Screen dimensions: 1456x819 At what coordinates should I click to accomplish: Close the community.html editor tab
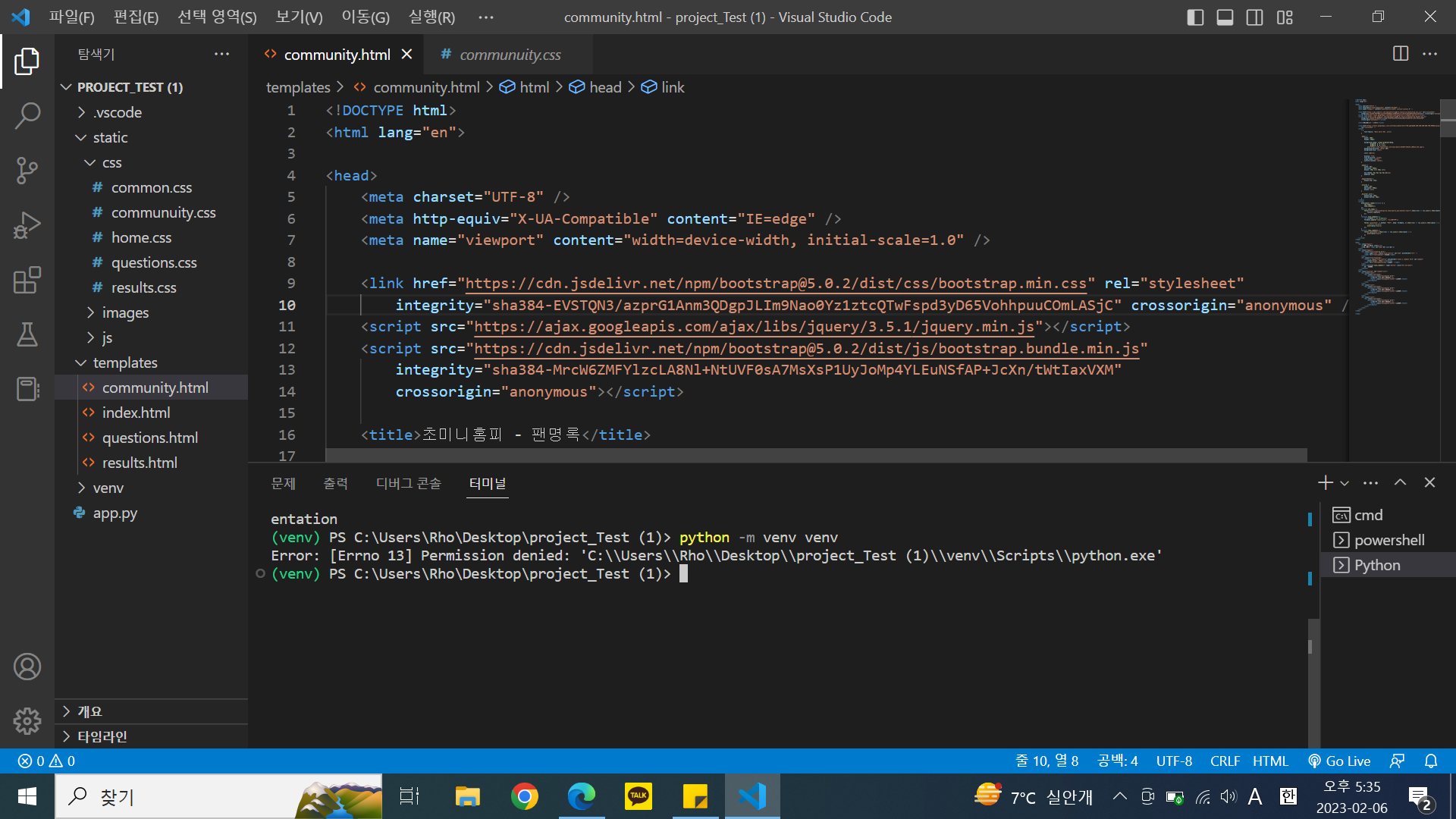(406, 54)
